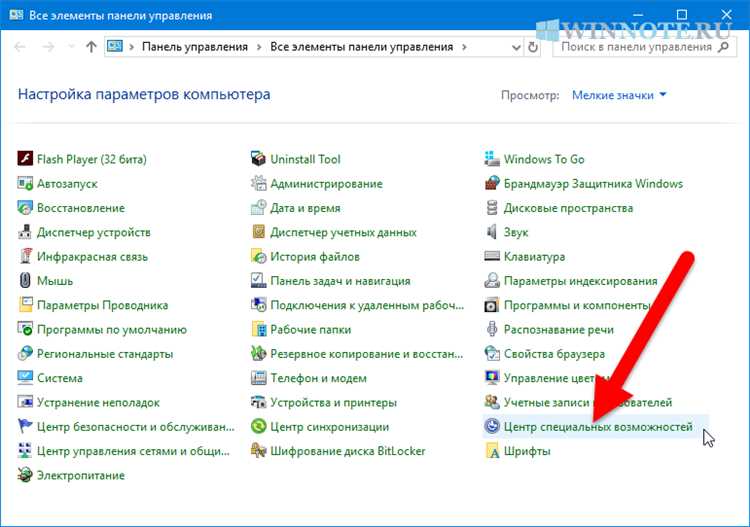Open Резервное копирование и восстановление link
Image resolution: width=750 pixels, height=527 pixels.
(367, 353)
